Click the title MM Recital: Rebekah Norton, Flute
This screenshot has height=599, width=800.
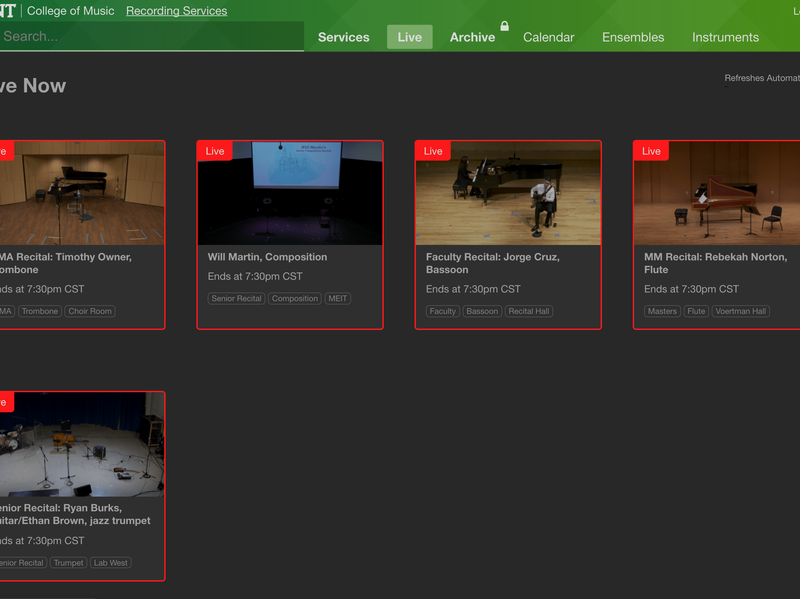[715, 263]
